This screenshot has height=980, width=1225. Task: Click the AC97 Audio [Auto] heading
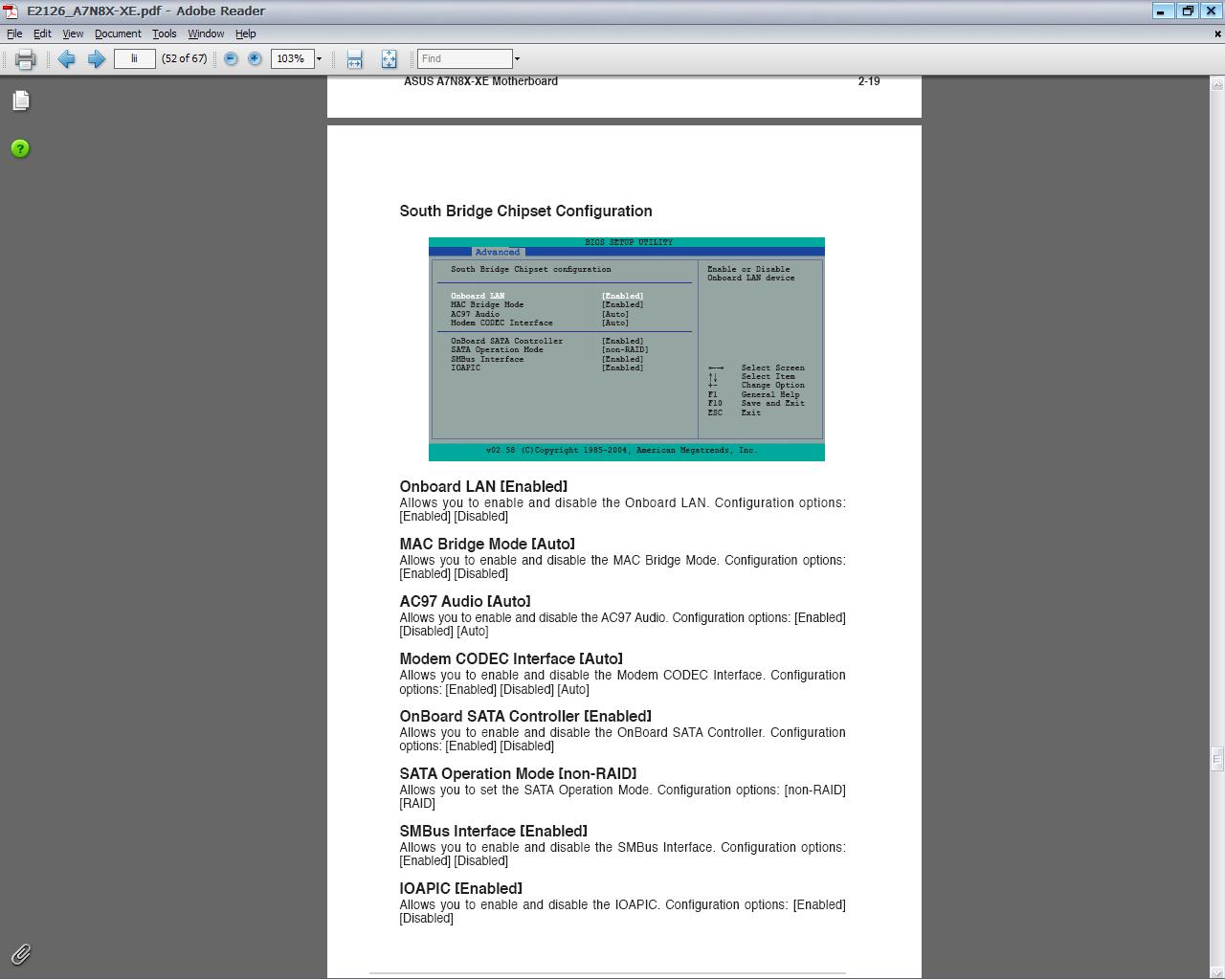click(x=465, y=601)
